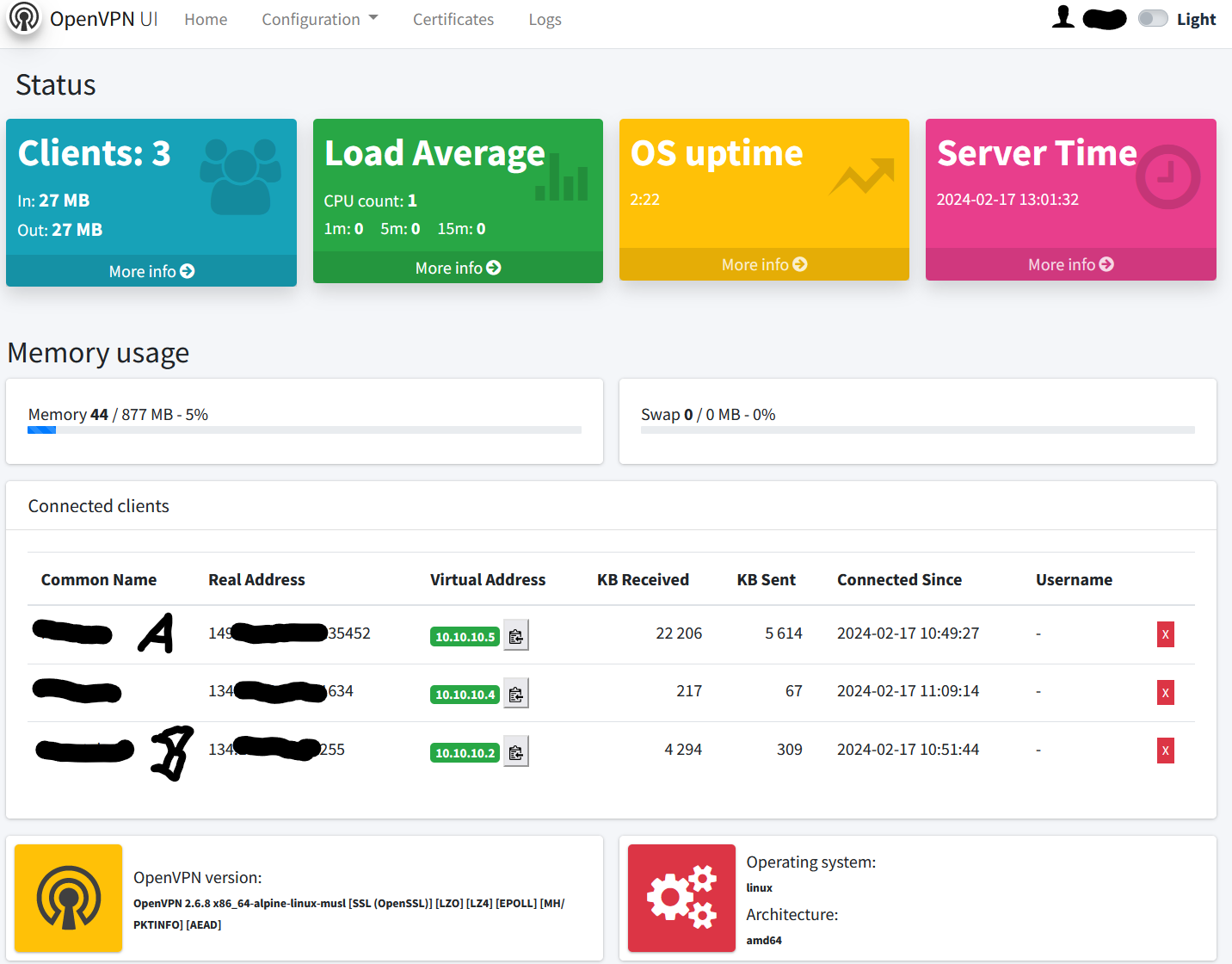The height and width of the screenshot is (964, 1232).
Task: Click the Username column header
Action: click(1074, 579)
